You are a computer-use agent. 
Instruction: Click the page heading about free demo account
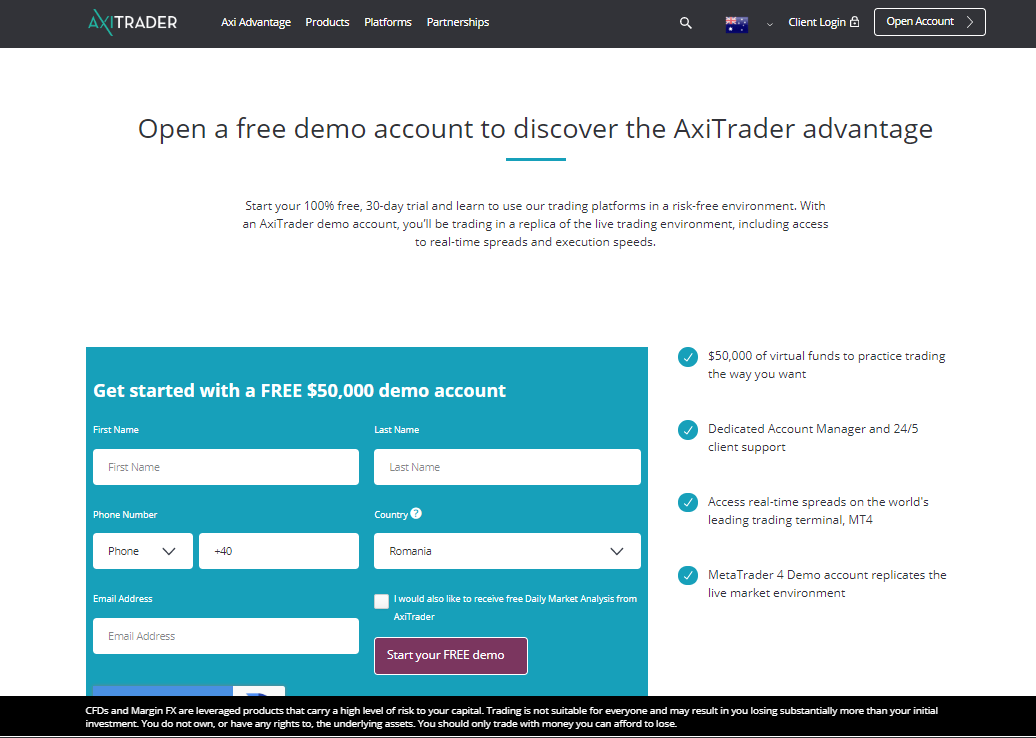pos(535,128)
